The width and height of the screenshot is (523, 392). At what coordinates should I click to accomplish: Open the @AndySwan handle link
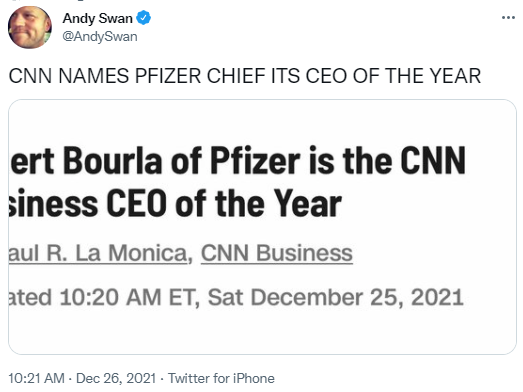[100, 36]
